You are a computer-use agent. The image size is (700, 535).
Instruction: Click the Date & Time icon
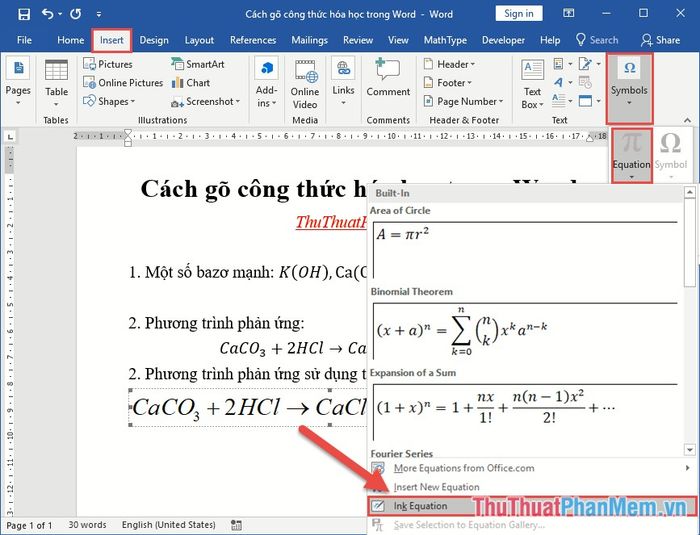point(585,83)
